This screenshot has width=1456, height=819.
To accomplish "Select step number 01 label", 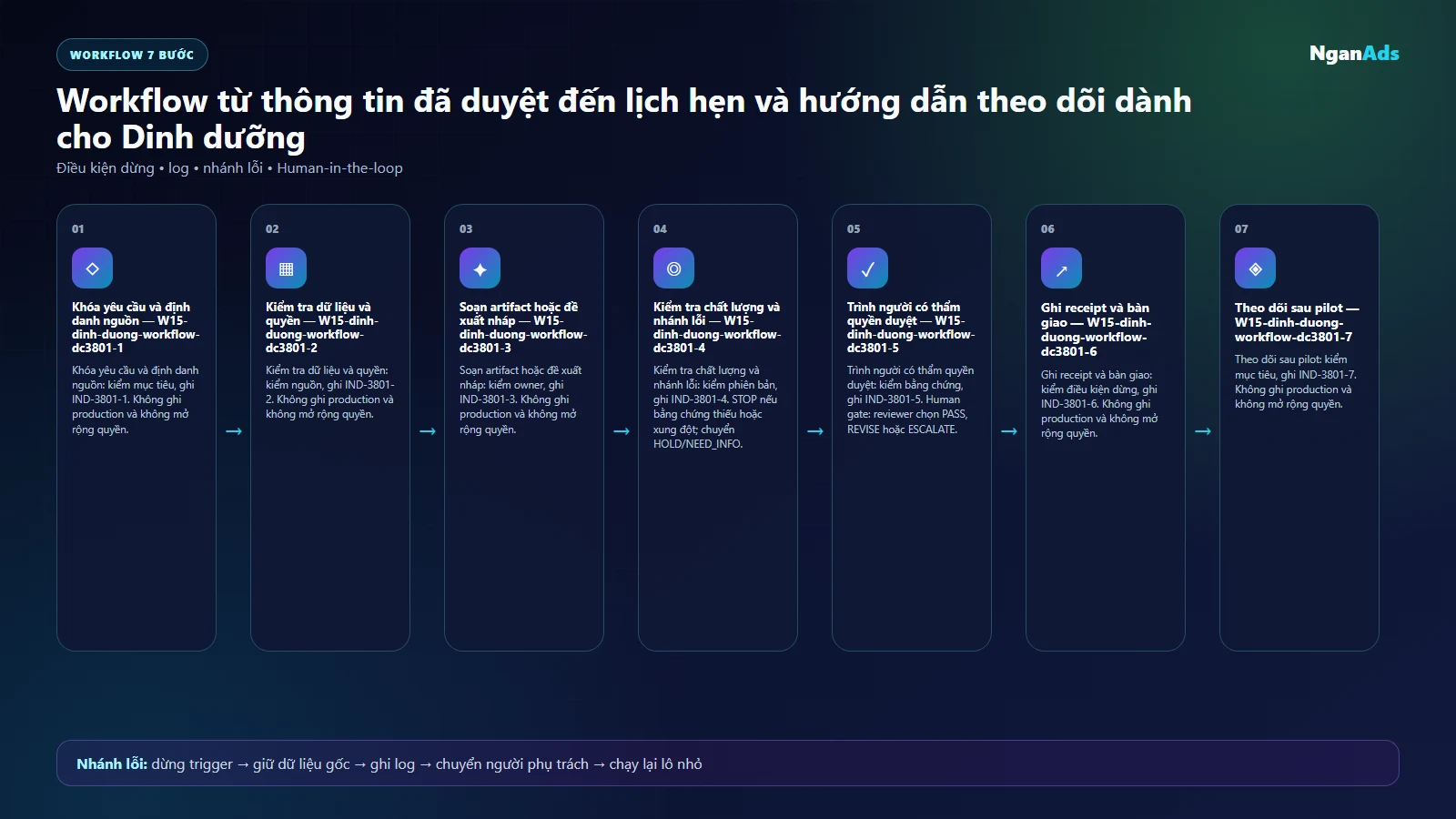I will [x=78, y=229].
